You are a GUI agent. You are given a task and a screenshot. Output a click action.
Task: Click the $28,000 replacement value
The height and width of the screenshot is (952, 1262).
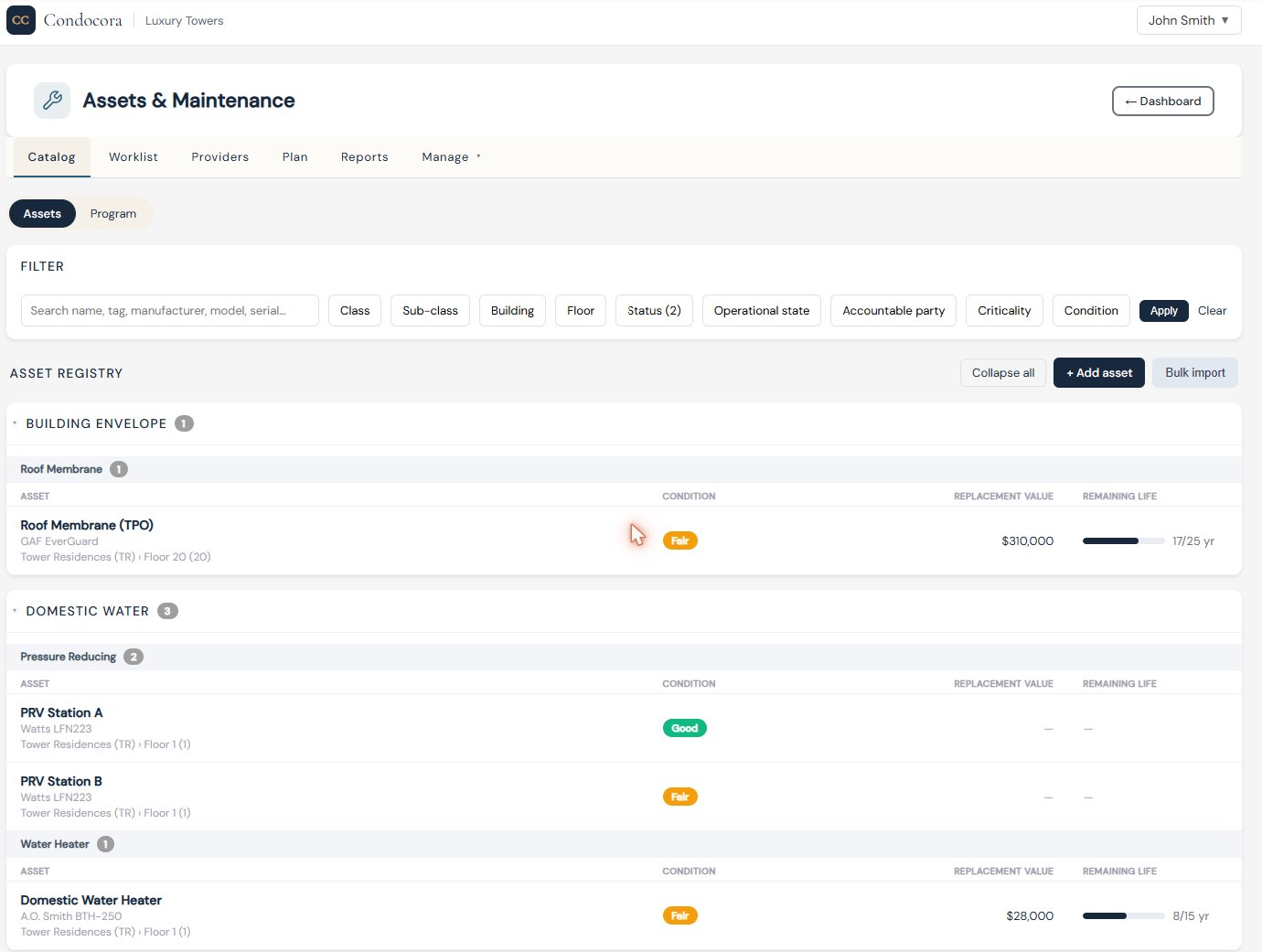click(x=1030, y=916)
